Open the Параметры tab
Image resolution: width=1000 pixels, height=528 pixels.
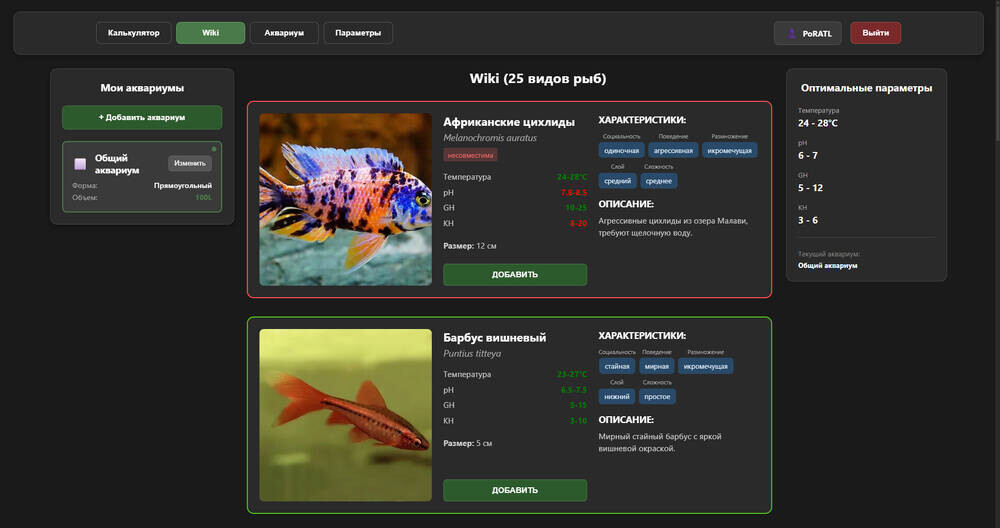click(x=358, y=33)
